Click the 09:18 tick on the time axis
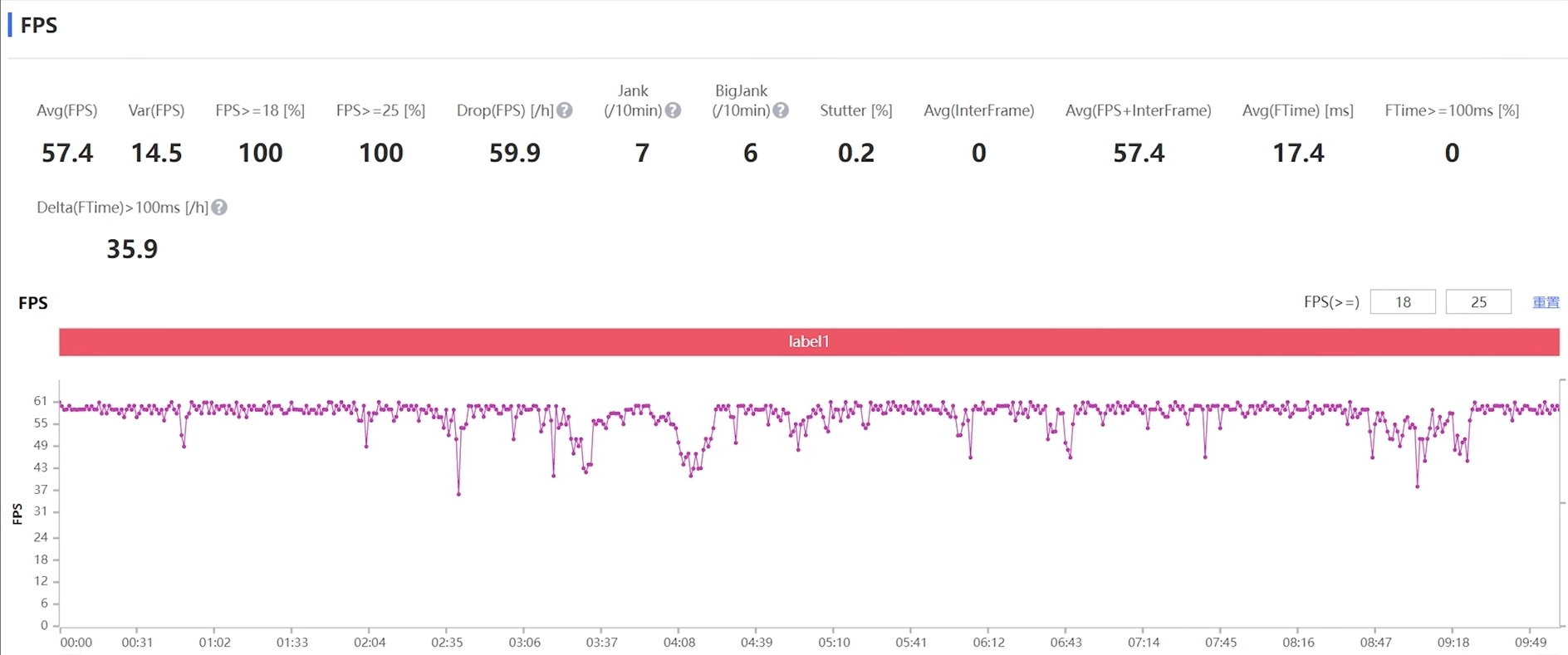The image size is (1568, 655). 1453,642
